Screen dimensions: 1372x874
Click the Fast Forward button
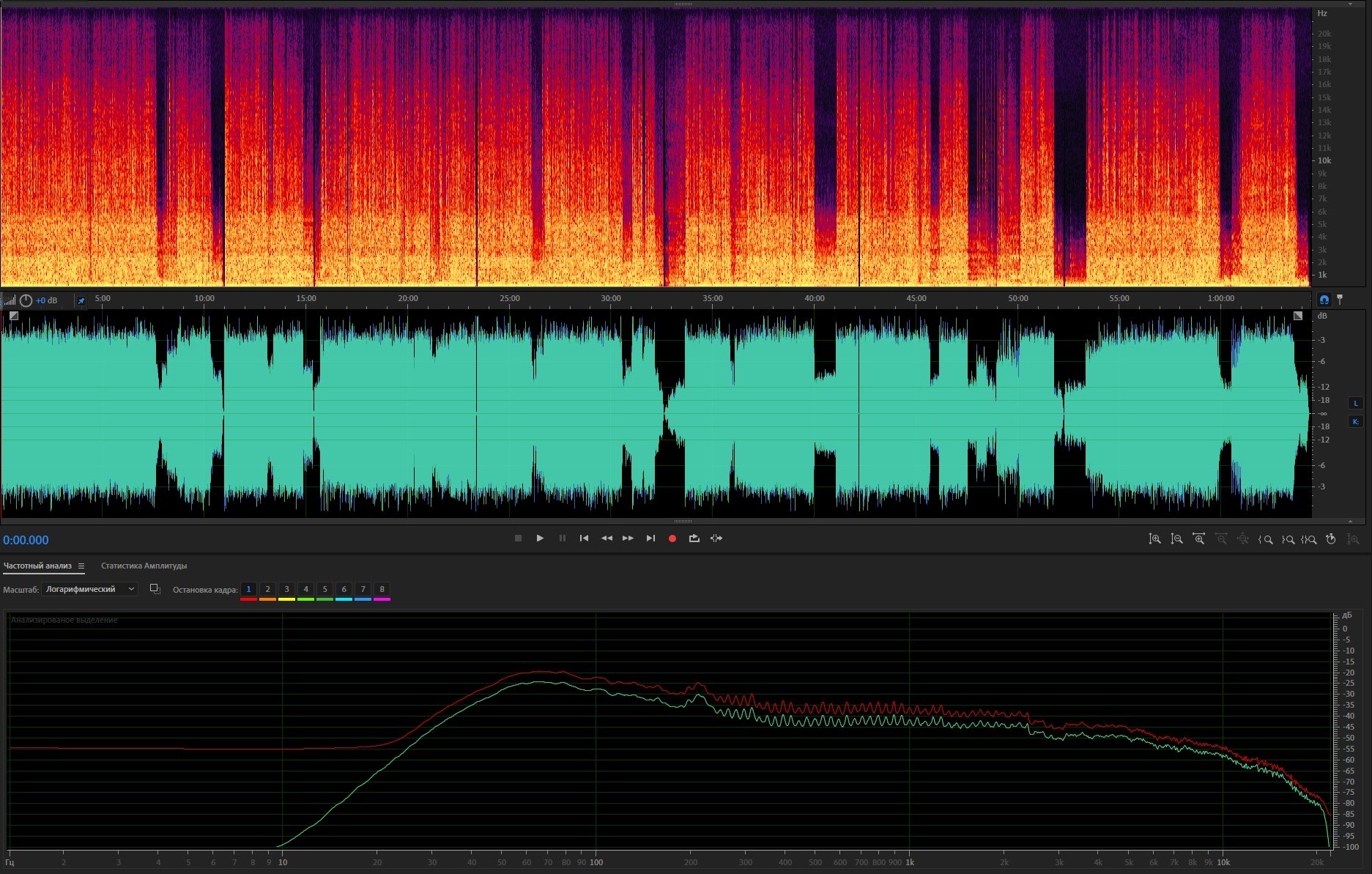click(x=628, y=538)
